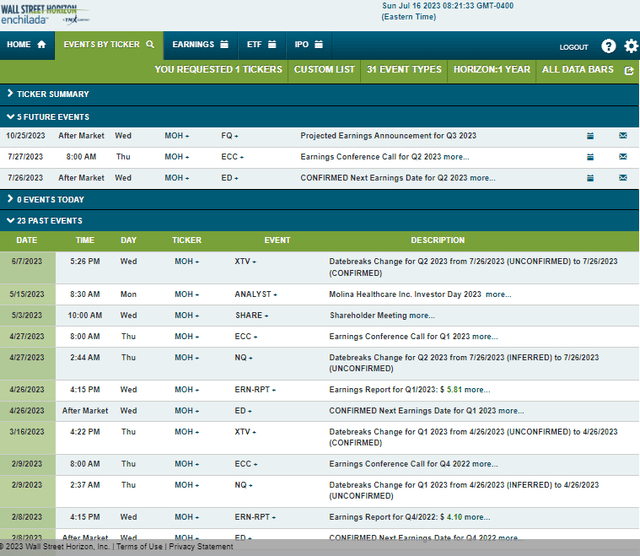Click more link for Q2 2023 conference call
640x556 pixels.
(x=456, y=157)
